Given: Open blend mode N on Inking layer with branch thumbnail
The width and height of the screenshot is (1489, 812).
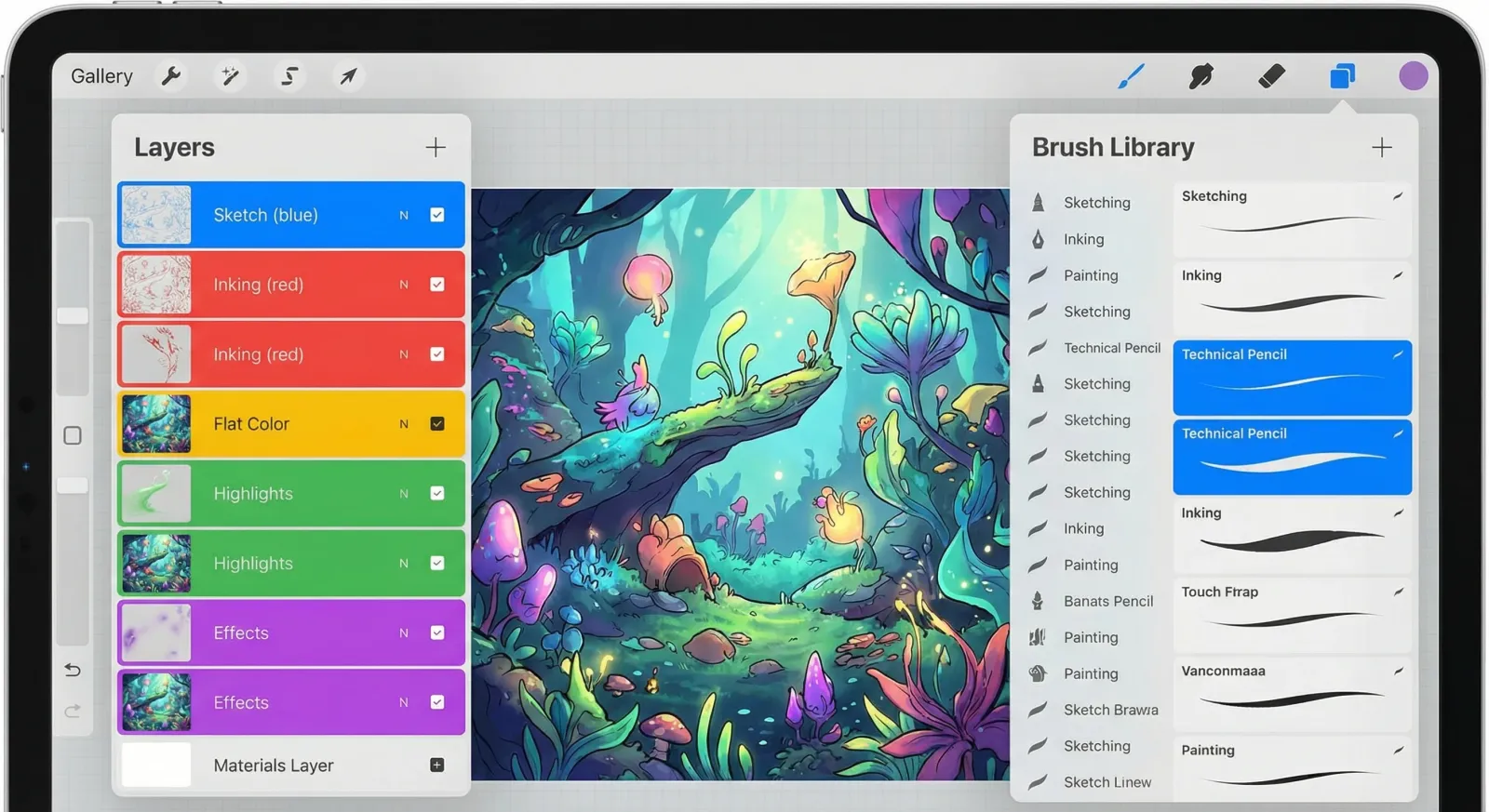Looking at the screenshot, I should coord(404,354).
